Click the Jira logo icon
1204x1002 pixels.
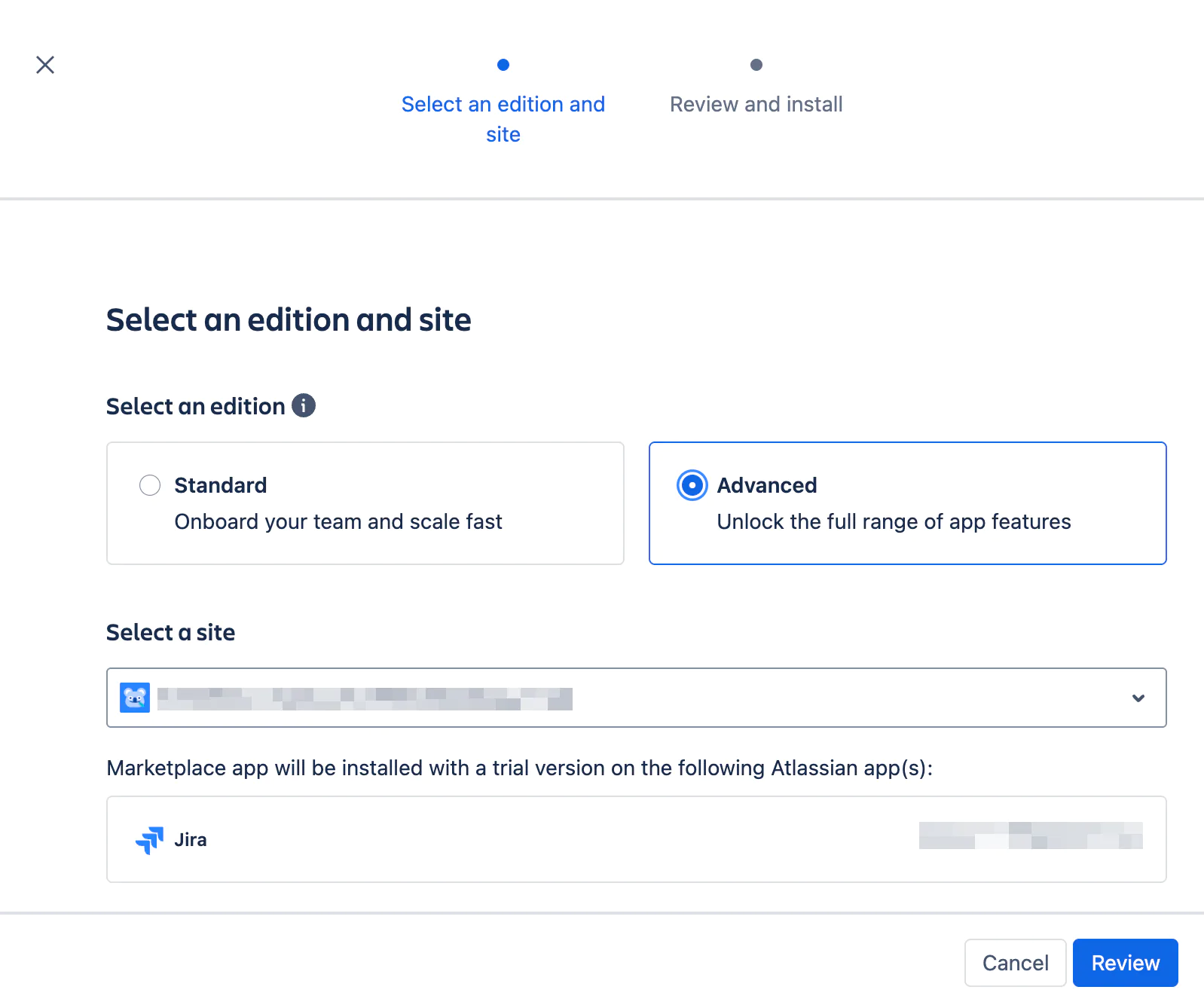[x=149, y=839]
